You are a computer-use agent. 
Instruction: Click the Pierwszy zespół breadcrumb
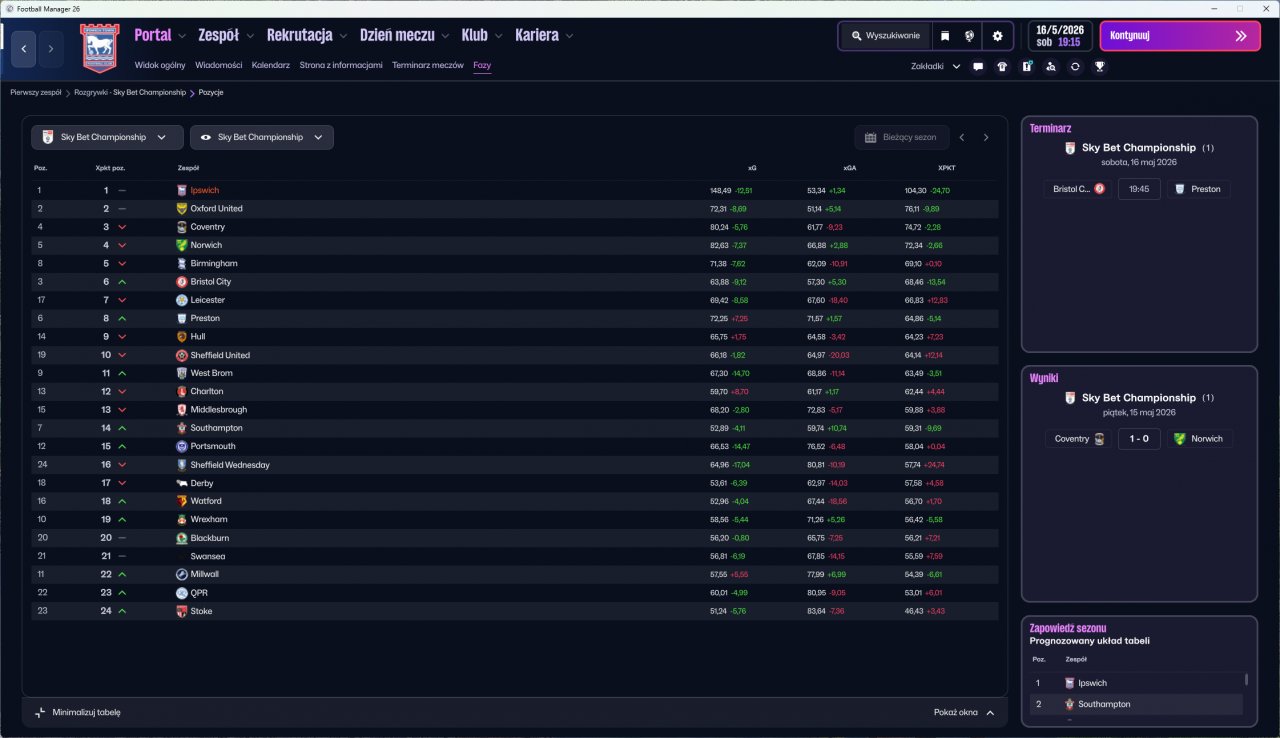click(x=36, y=92)
